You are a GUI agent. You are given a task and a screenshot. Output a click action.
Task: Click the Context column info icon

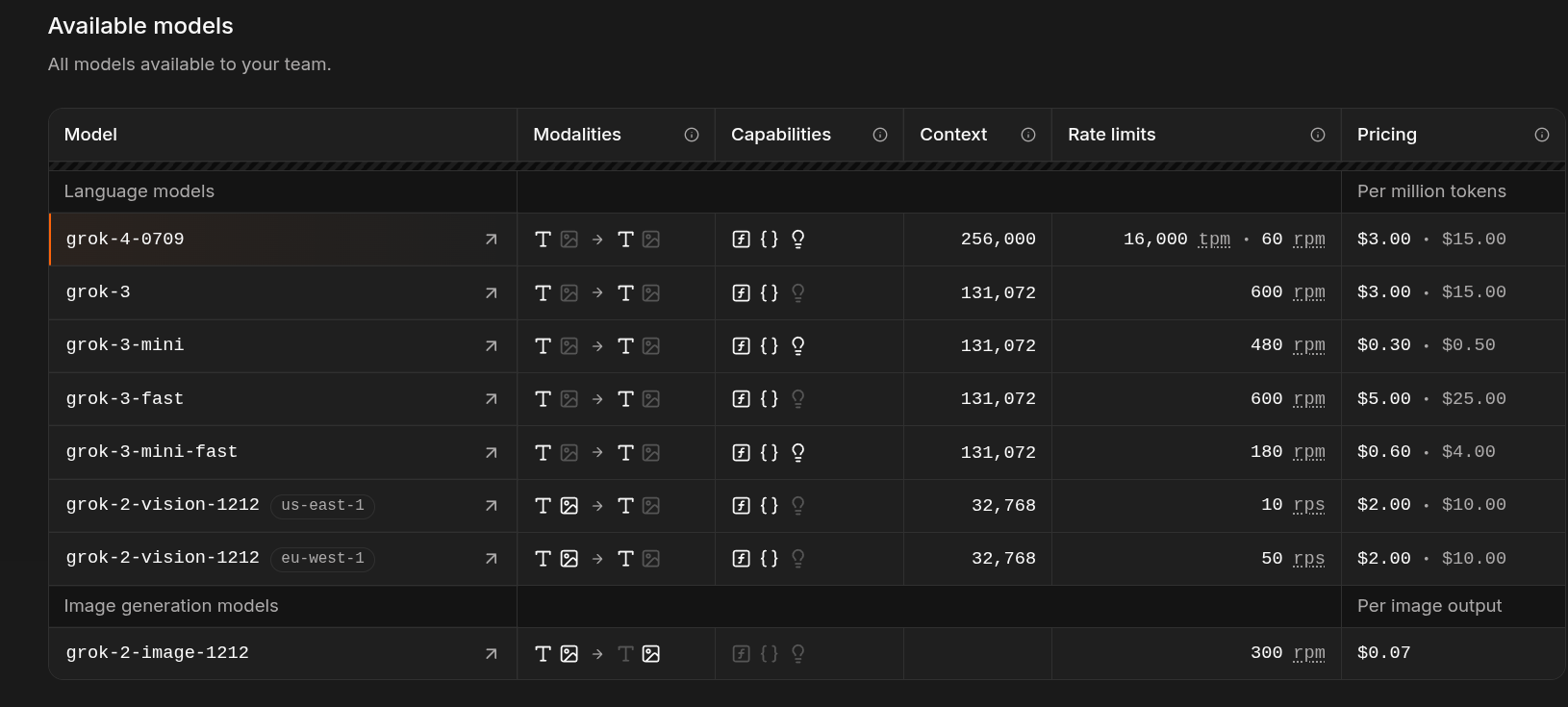[1028, 135]
